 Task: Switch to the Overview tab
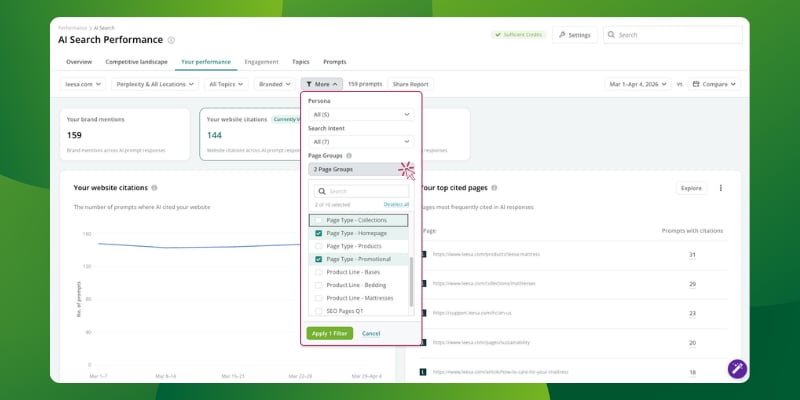tap(79, 62)
